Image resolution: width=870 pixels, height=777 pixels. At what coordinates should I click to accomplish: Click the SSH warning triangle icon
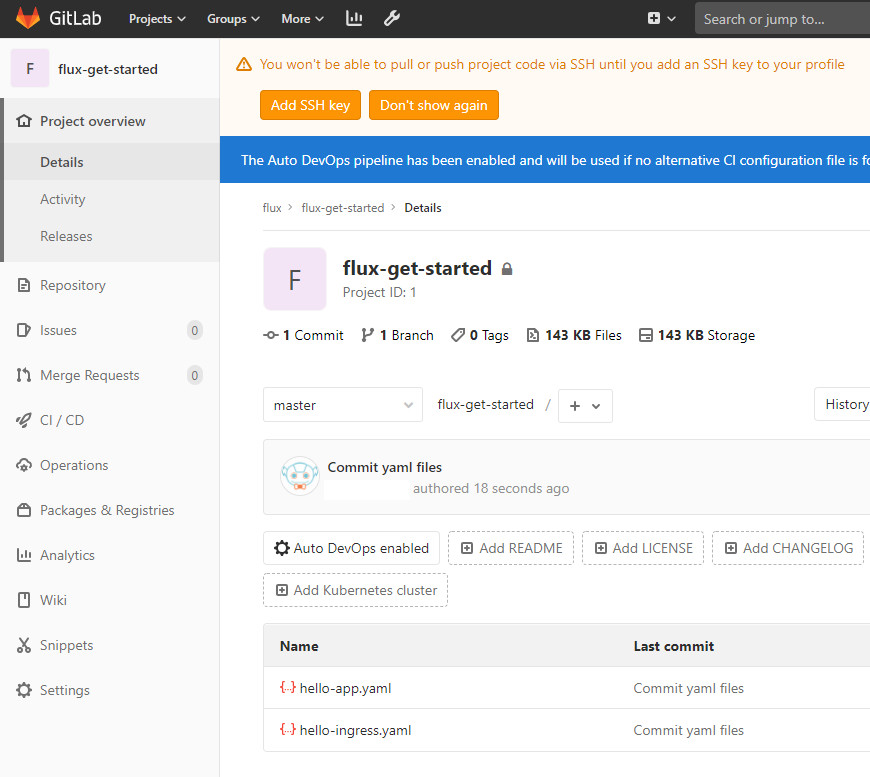pyautogui.click(x=244, y=64)
